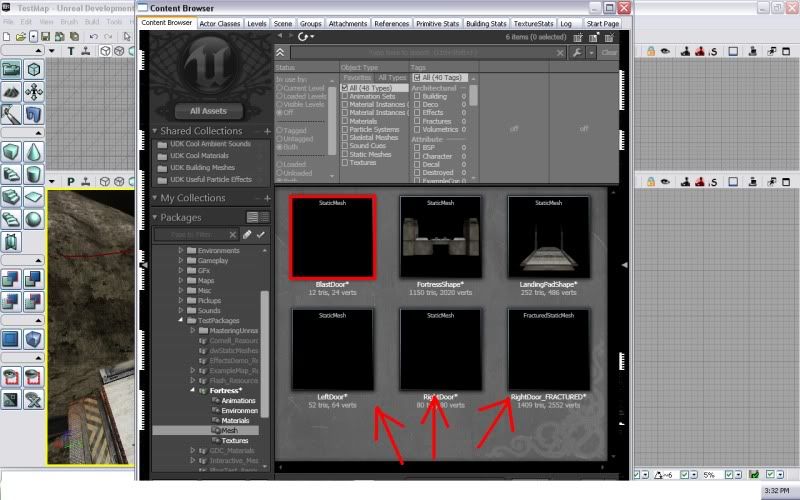Screen dimensions: 800x500
Task: Collapse filter panel with double chevron icon
Action: coord(280,53)
